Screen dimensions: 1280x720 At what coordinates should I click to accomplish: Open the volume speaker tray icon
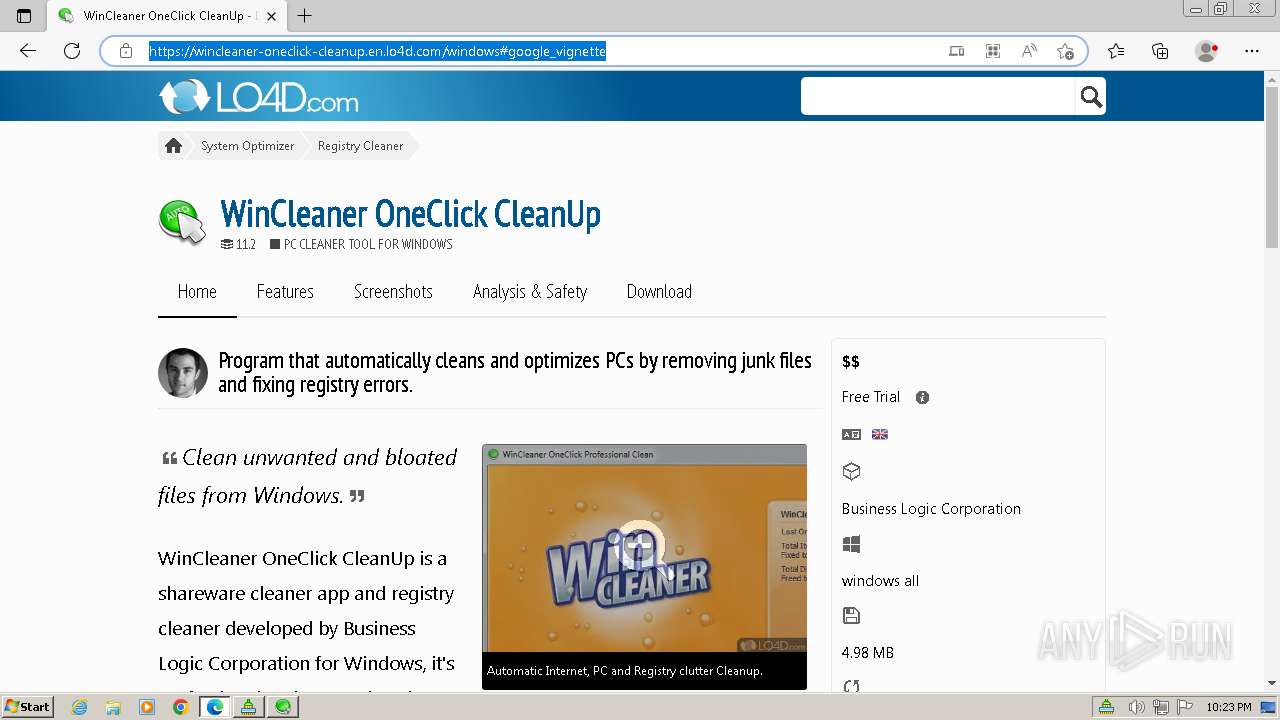click(1136, 707)
